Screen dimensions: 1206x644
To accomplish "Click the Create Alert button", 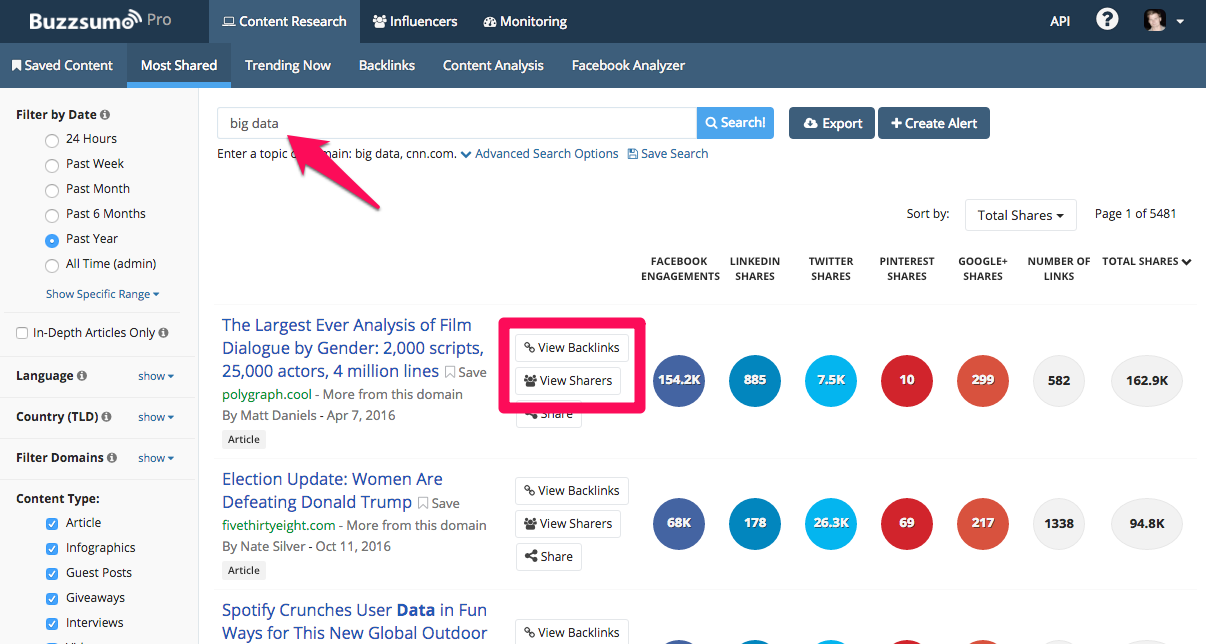I will pyautogui.click(x=934, y=123).
